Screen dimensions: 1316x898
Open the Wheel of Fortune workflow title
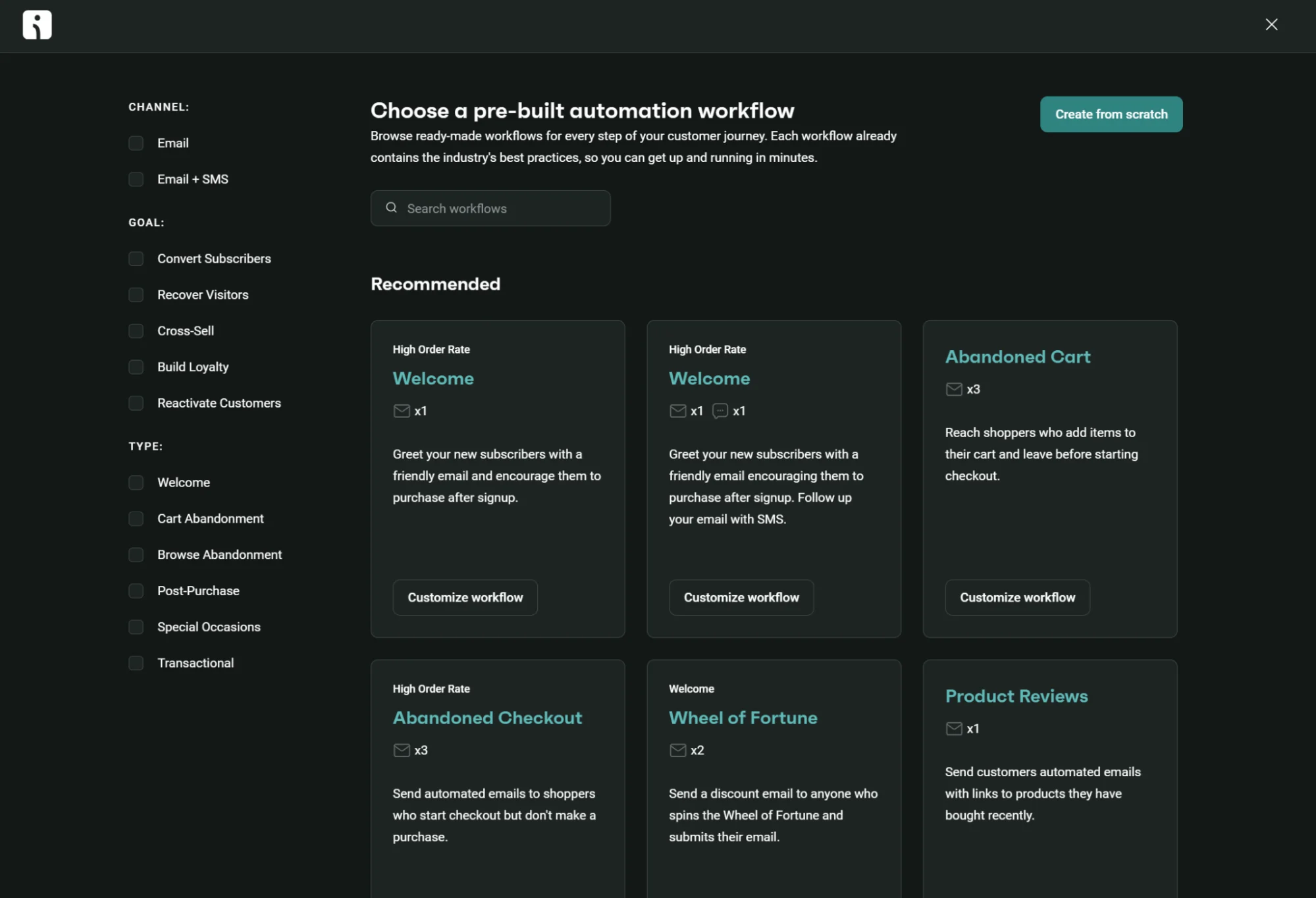(743, 718)
